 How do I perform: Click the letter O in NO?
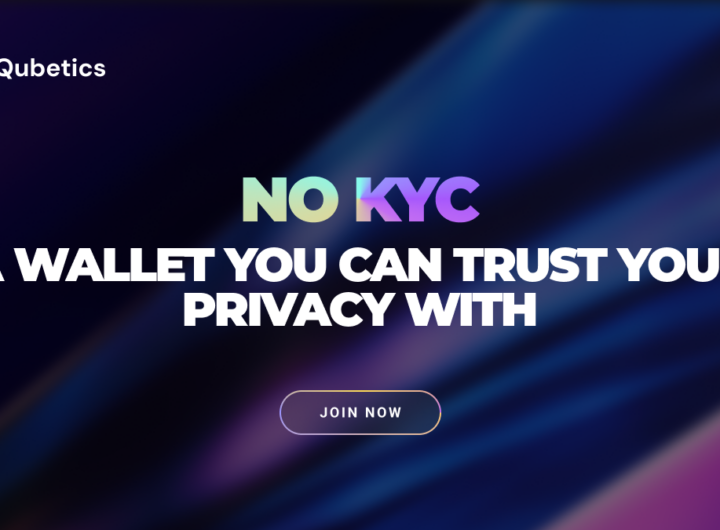click(x=316, y=200)
